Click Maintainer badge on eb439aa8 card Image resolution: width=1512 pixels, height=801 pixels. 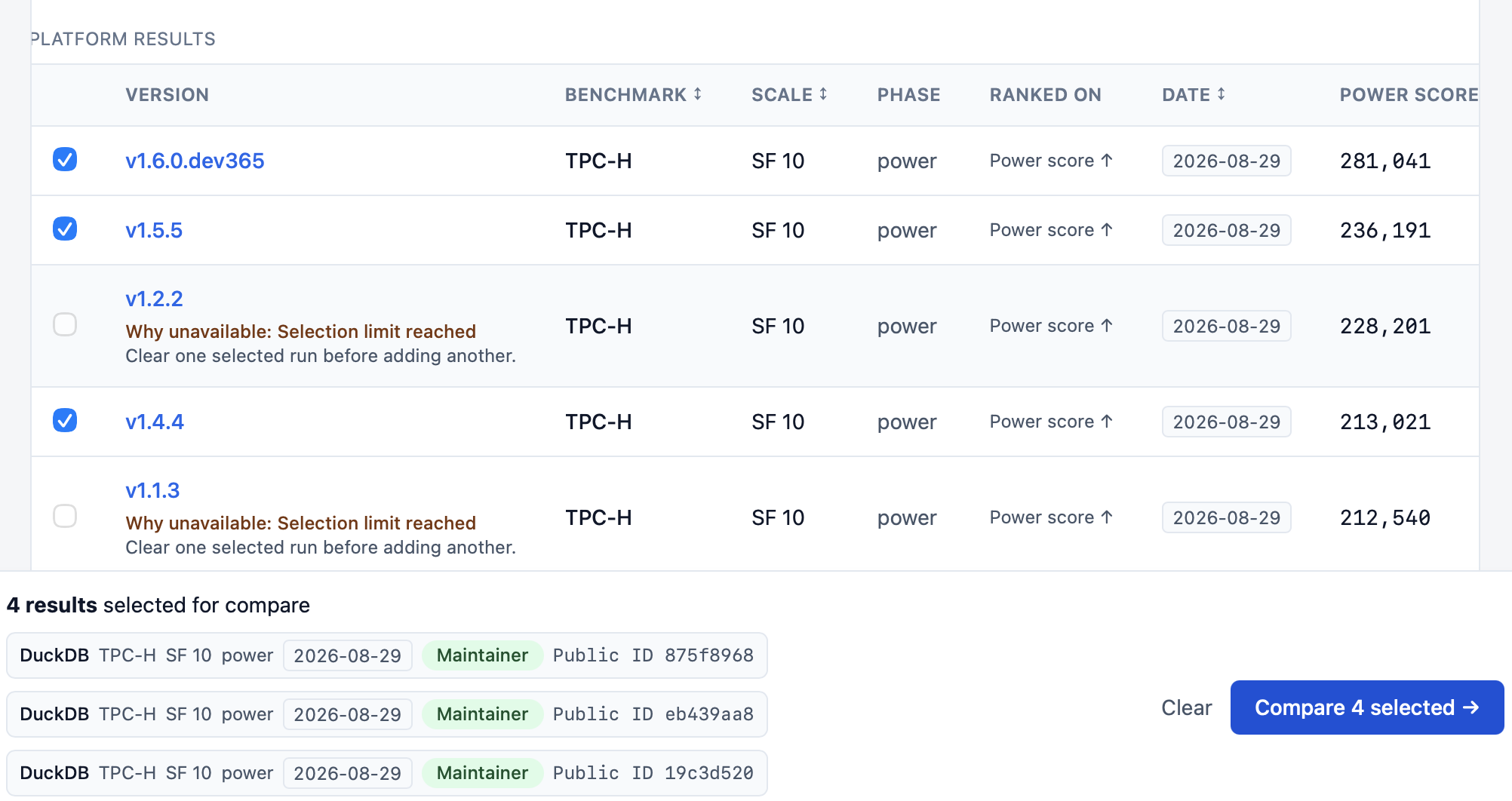point(482,714)
